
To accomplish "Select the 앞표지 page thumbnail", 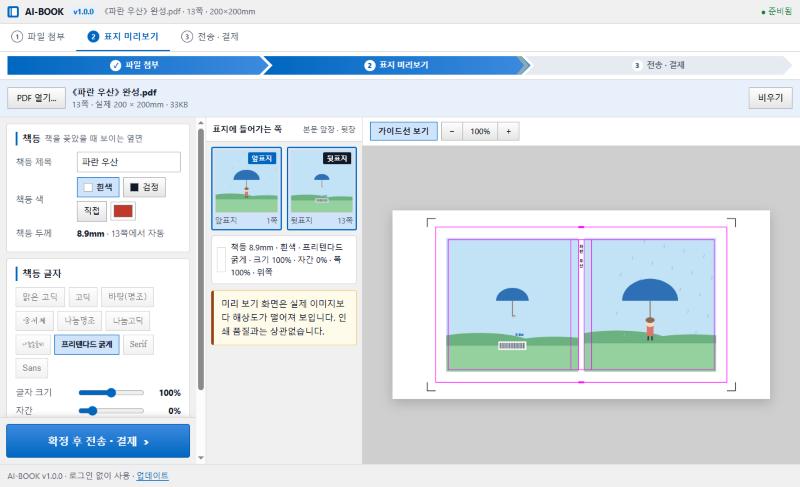I will 246,189.
